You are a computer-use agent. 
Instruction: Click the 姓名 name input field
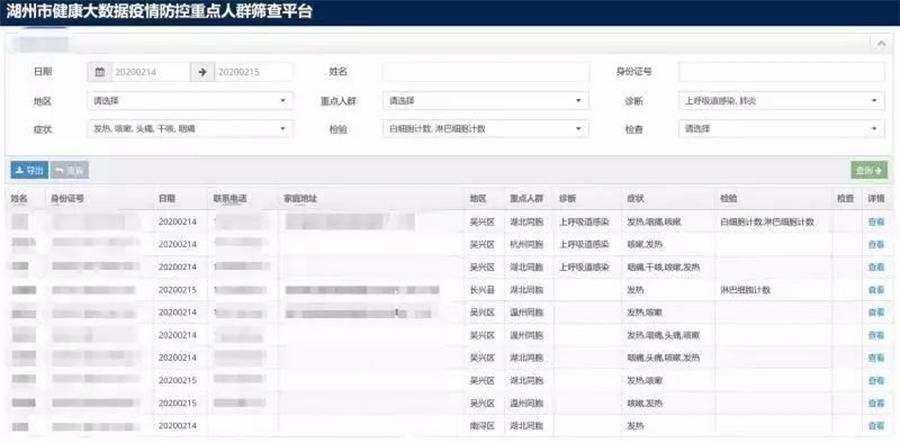point(485,72)
